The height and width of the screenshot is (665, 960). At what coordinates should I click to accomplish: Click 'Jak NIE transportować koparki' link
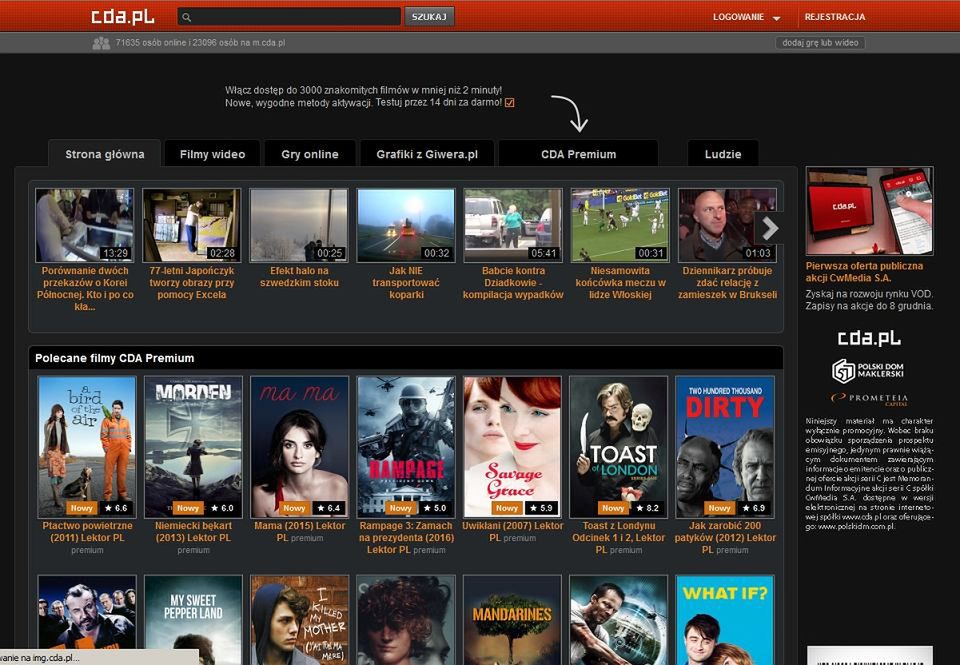coord(406,283)
